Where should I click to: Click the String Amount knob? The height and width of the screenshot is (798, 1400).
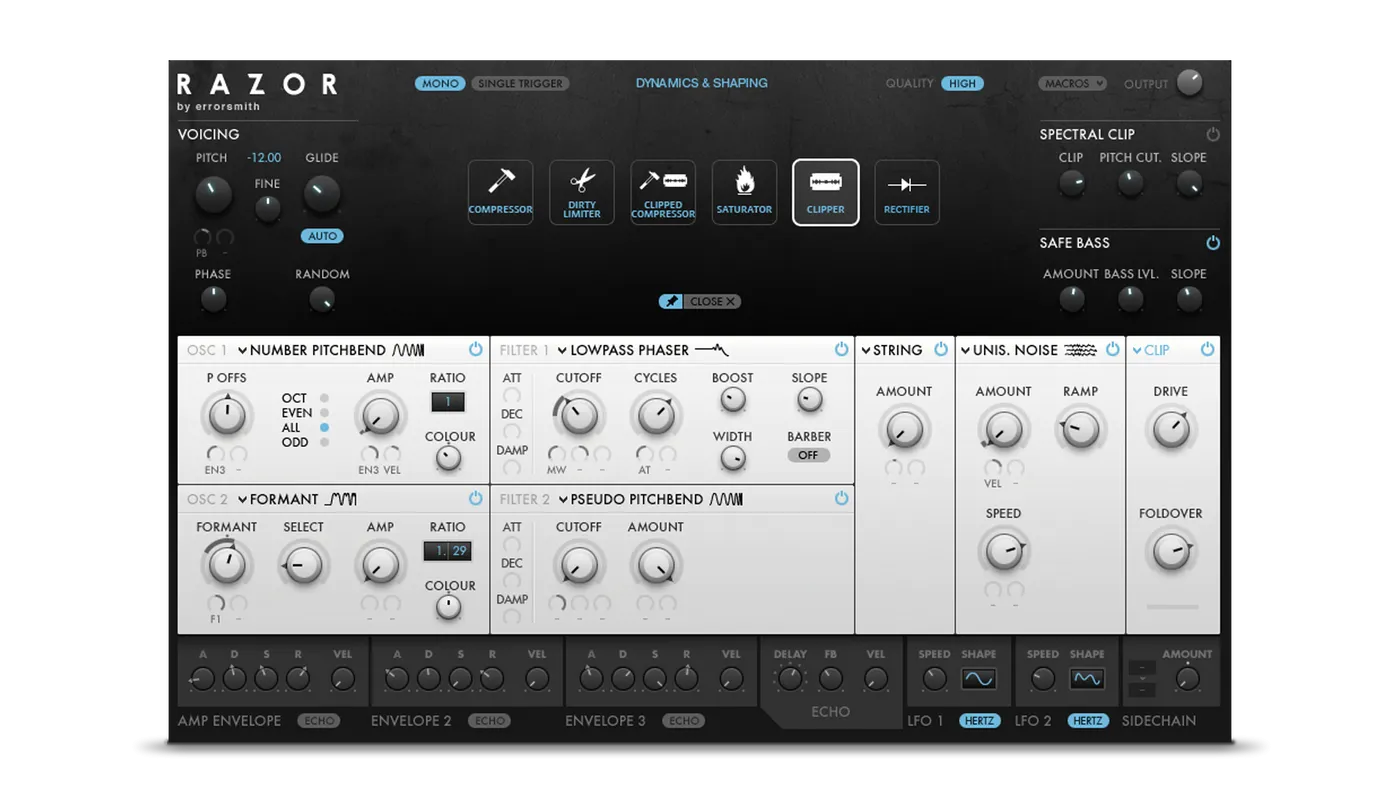(x=903, y=430)
